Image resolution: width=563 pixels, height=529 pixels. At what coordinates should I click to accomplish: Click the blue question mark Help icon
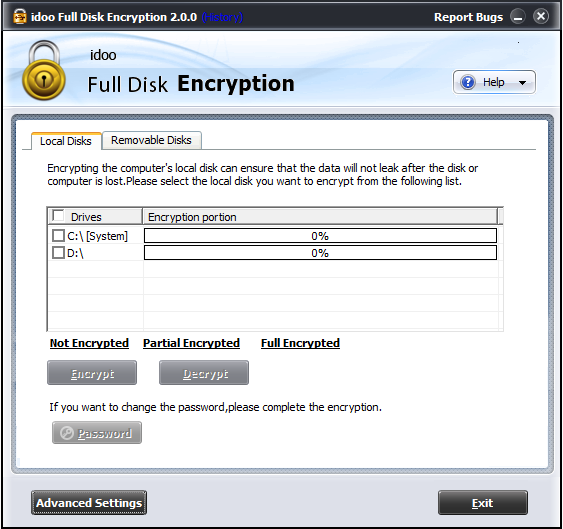point(468,82)
